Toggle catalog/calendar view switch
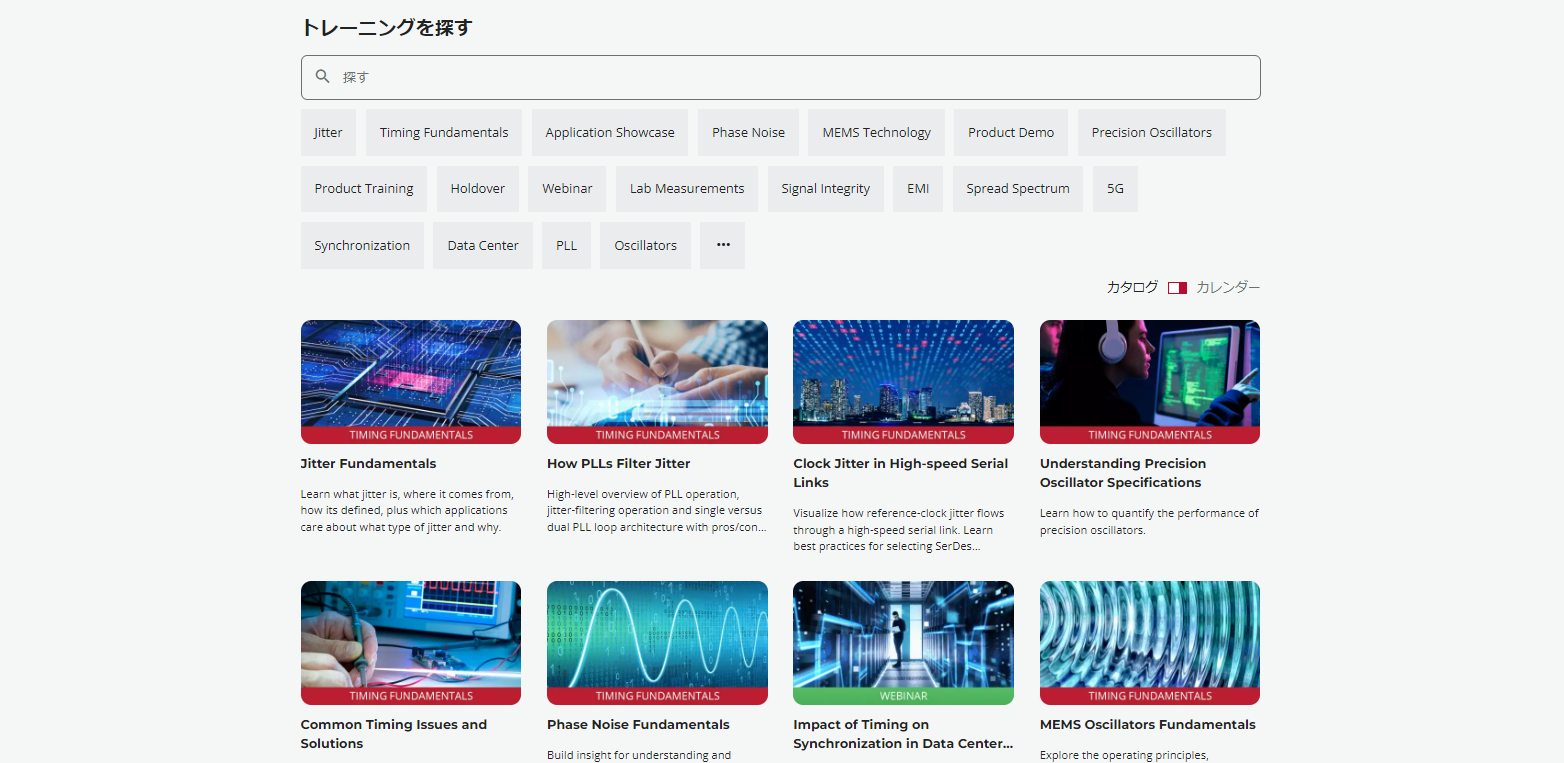This screenshot has height=763, width=1564. tap(1177, 288)
